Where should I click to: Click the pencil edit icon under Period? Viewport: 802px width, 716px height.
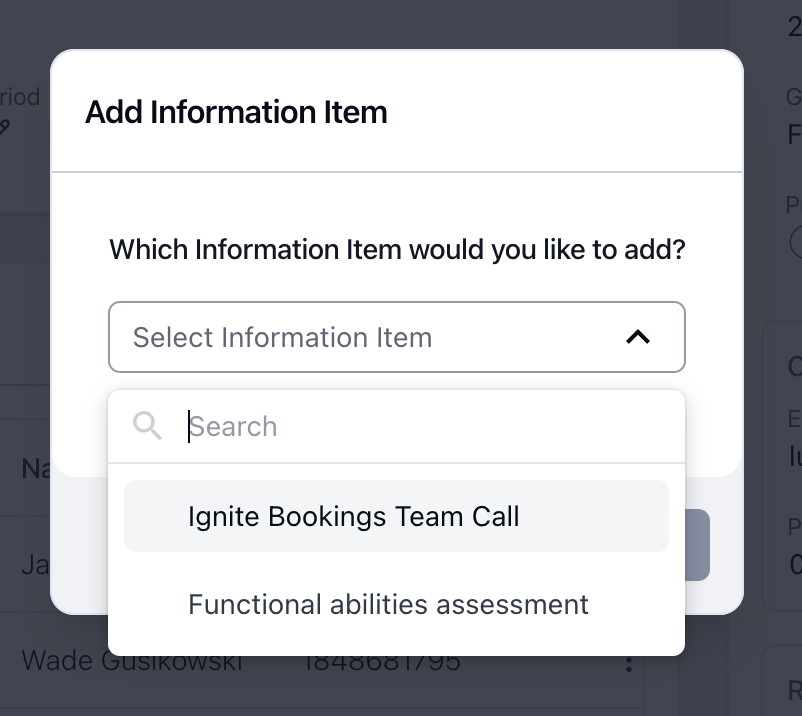[x=4, y=126]
